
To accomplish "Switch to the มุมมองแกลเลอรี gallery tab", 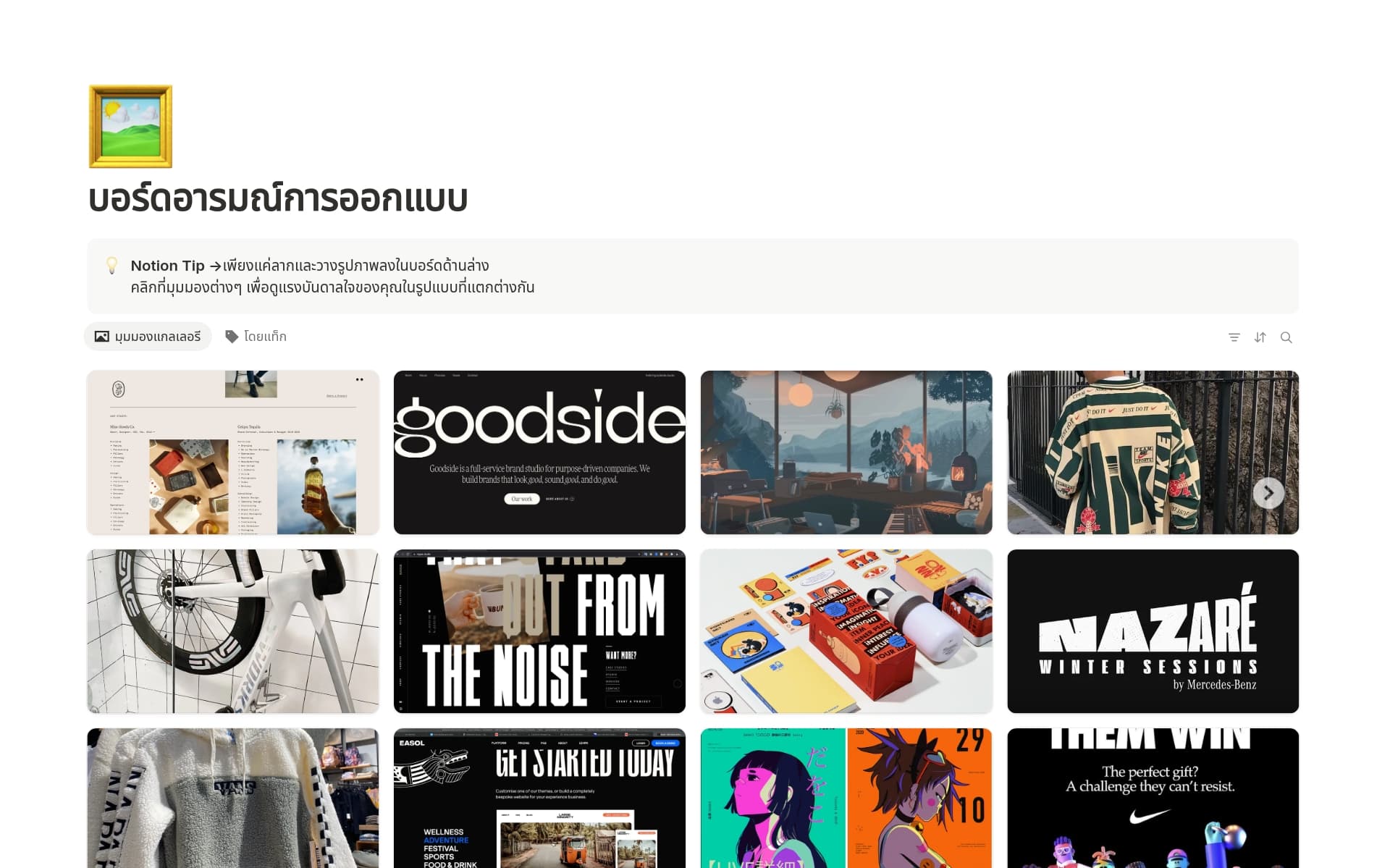I will coord(148,337).
